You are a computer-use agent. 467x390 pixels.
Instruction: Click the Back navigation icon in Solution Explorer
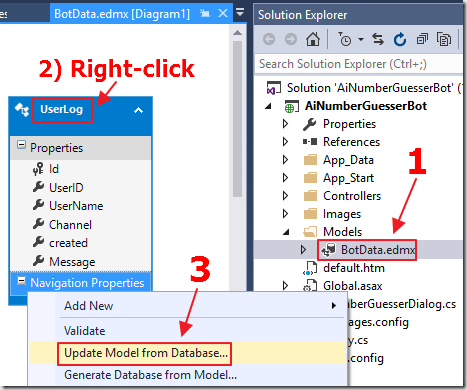(x=269, y=39)
